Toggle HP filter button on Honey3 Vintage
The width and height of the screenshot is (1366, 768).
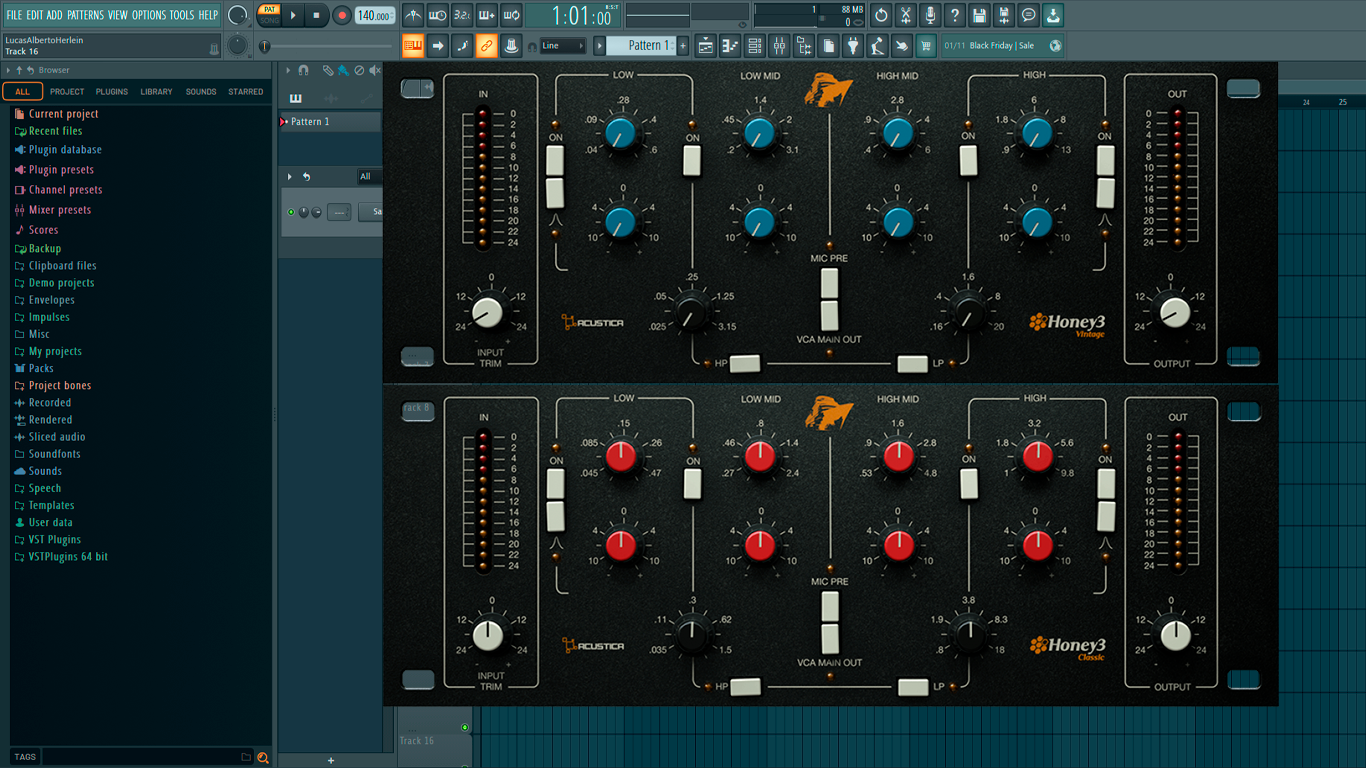pos(745,364)
